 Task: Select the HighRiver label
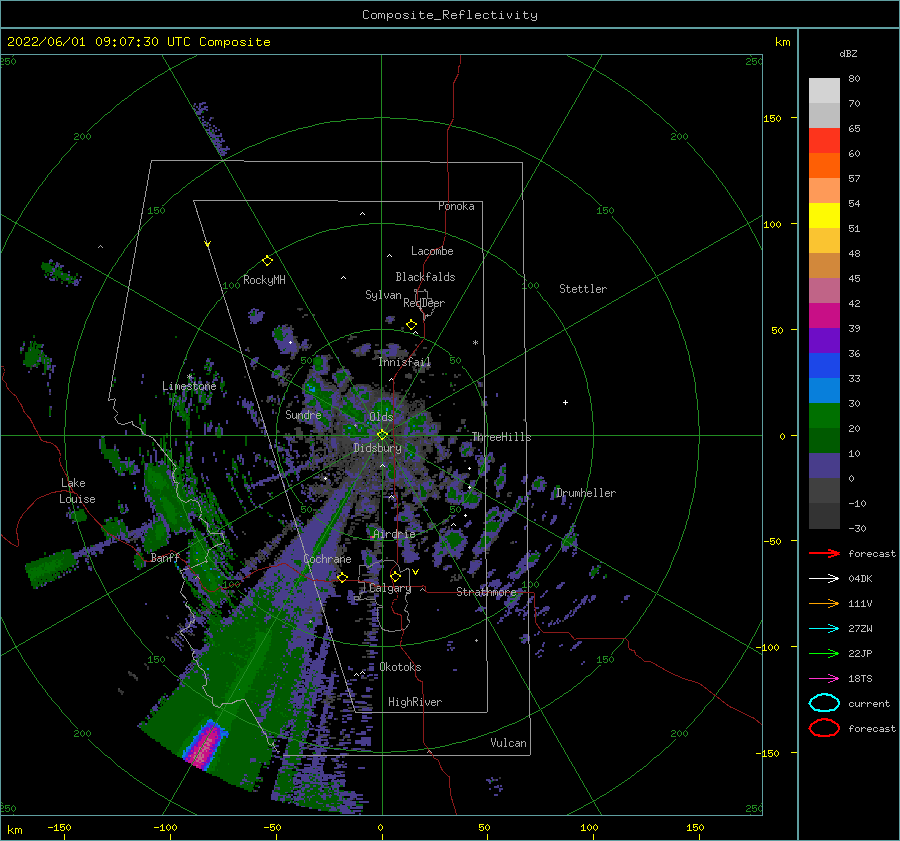pyautogui.click(x=415, y=702)
